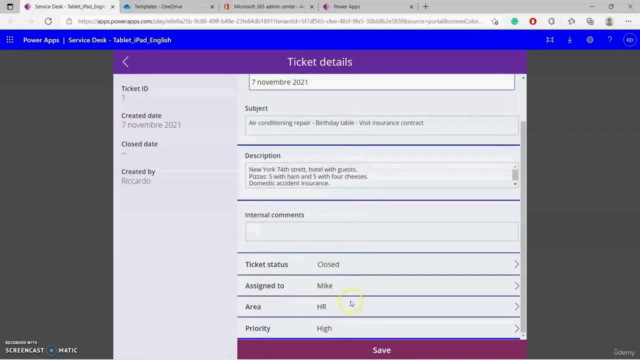Open a new browser tab
Viewport: 640px width, 360px height.
(x=426, y=7)
